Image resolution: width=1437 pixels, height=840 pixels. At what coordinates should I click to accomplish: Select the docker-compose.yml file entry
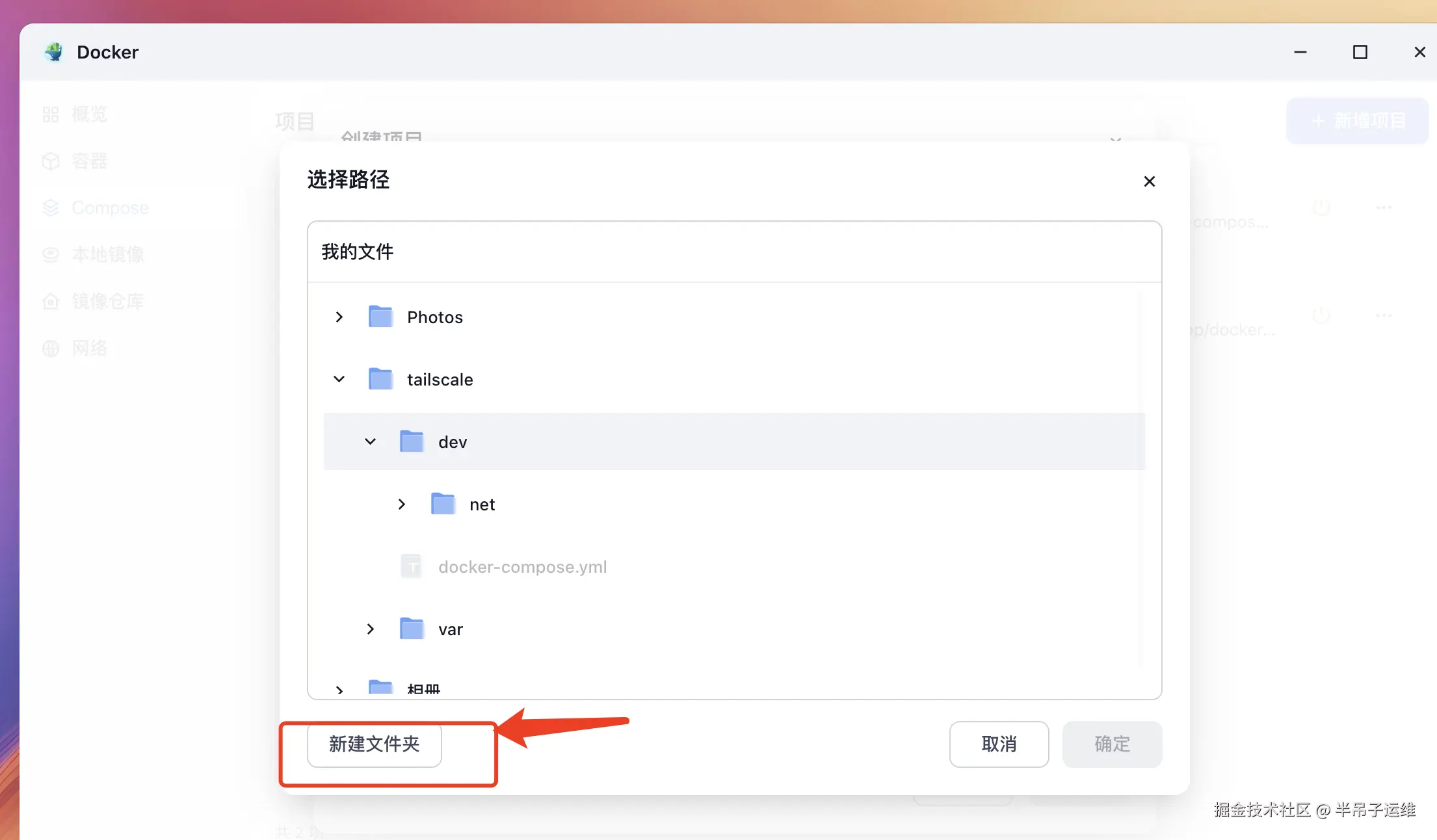[x=522, y=567]
